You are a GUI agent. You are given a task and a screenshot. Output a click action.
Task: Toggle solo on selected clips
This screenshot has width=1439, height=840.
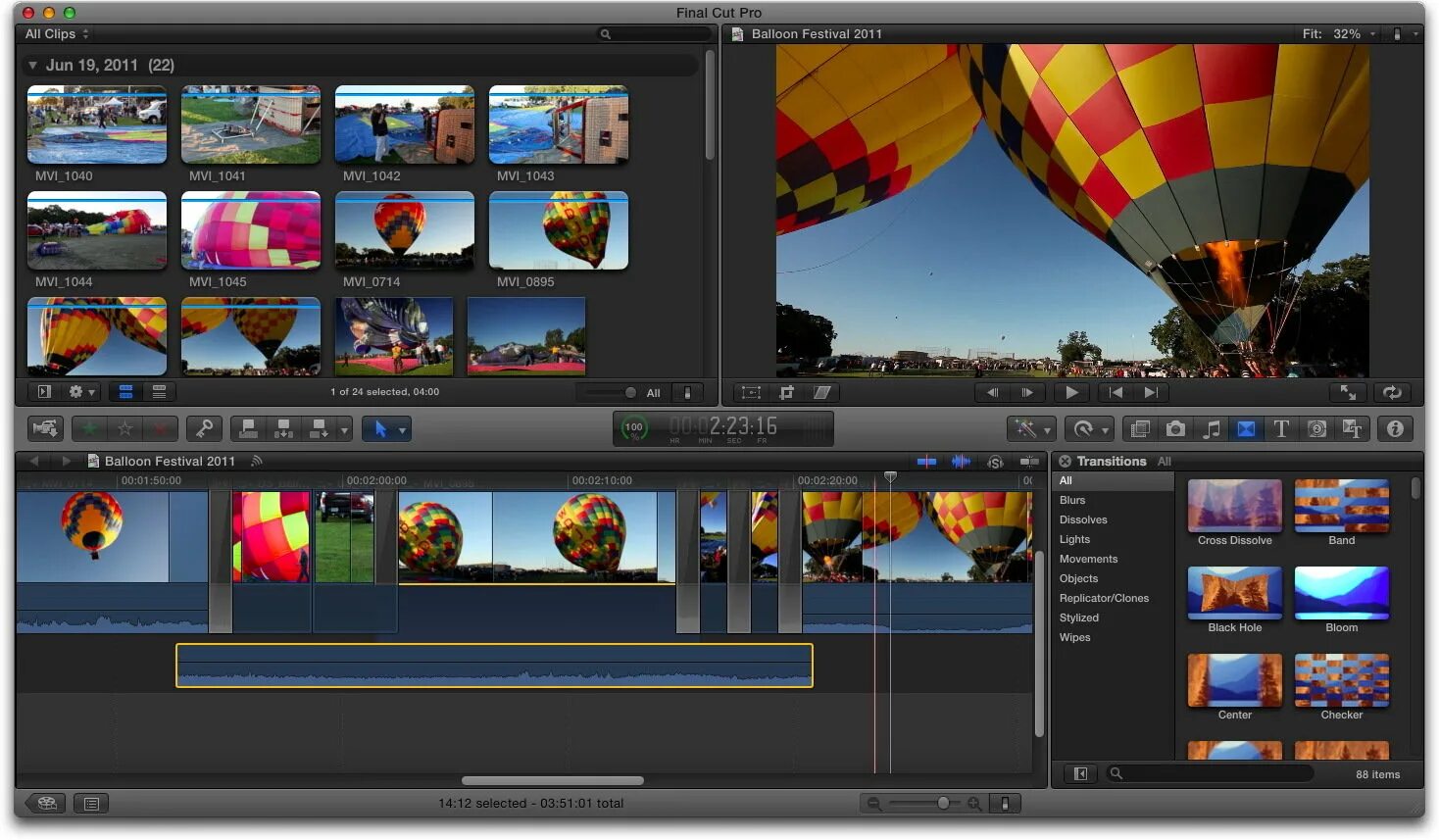tap(995, 461)
